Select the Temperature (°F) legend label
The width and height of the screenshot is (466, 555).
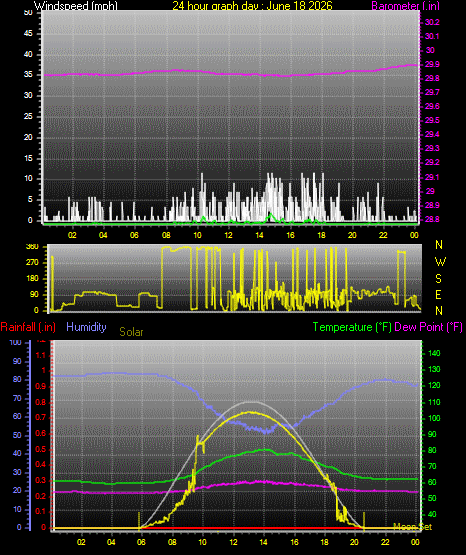pyautogui.click(x=352, y=327)
